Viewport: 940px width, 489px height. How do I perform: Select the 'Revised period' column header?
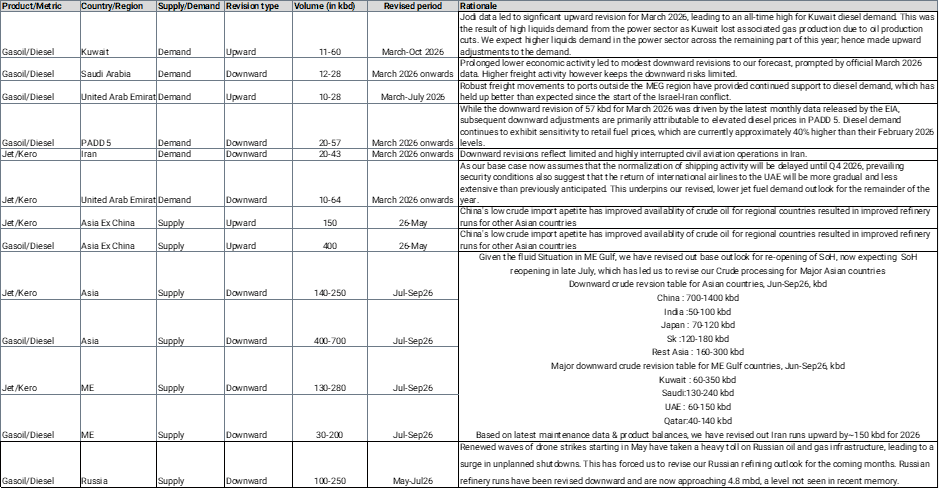(x=412, y=6)
